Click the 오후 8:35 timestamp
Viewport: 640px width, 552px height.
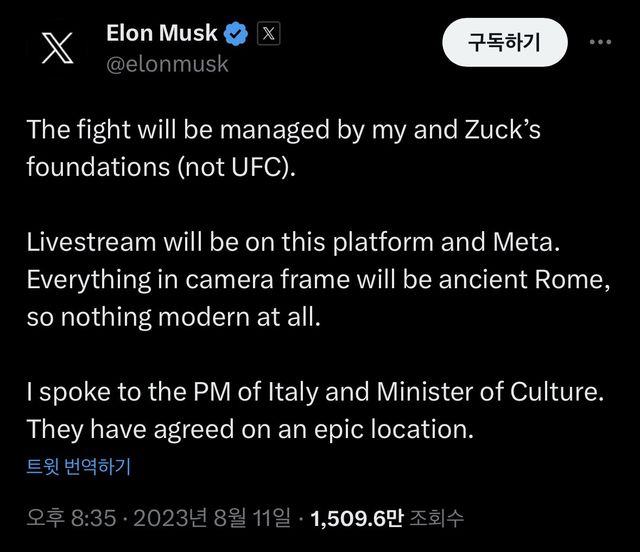pos(62,518)
